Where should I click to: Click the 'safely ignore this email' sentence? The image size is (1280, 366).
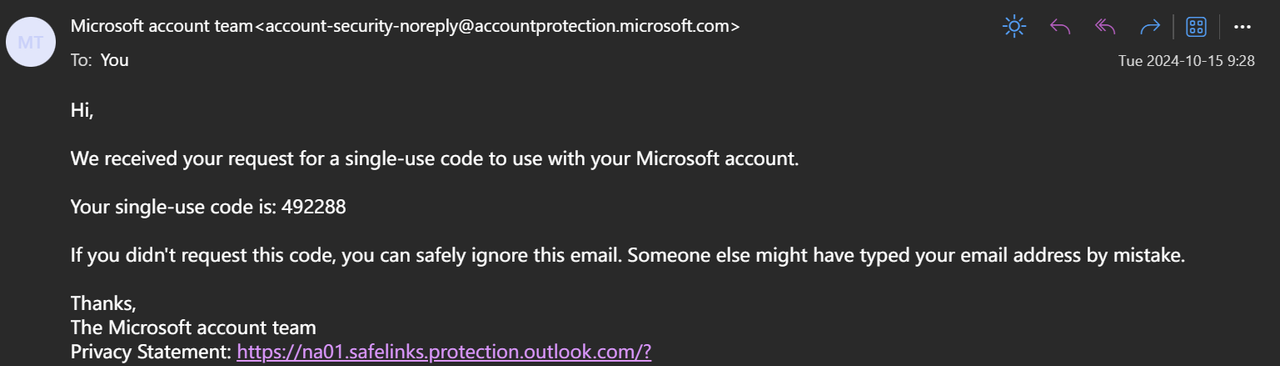tap(627, 255)
